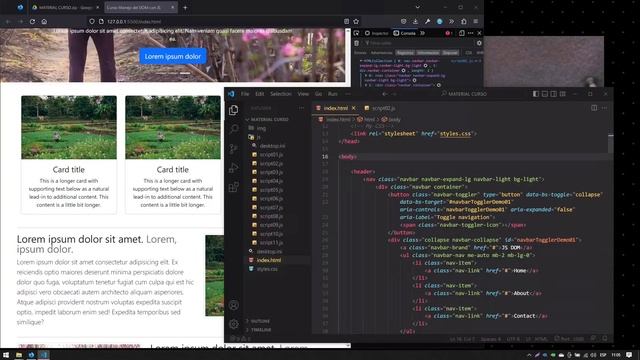Open the Manage gear in VS Code activity bar

coord(233,324)
